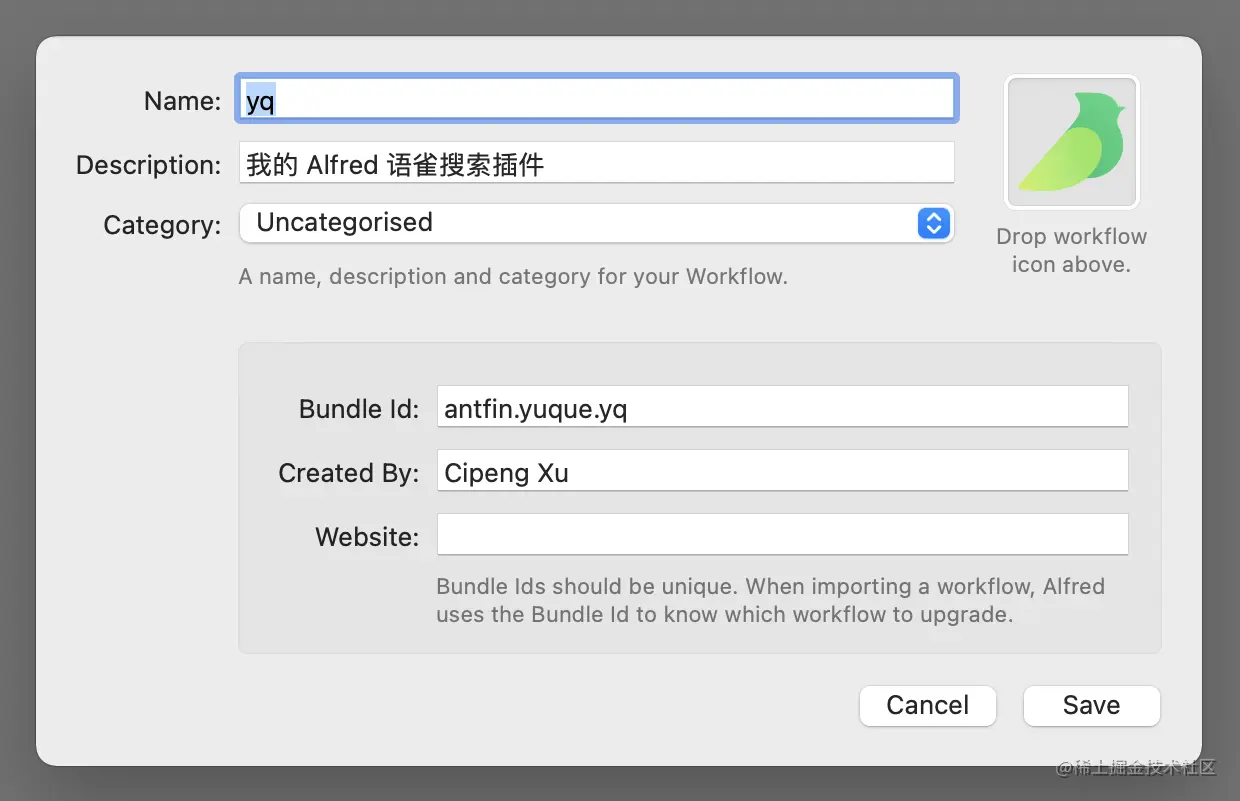1240x801 pixels.
Task: Save the workflow details
Action: click(1092, 705)
